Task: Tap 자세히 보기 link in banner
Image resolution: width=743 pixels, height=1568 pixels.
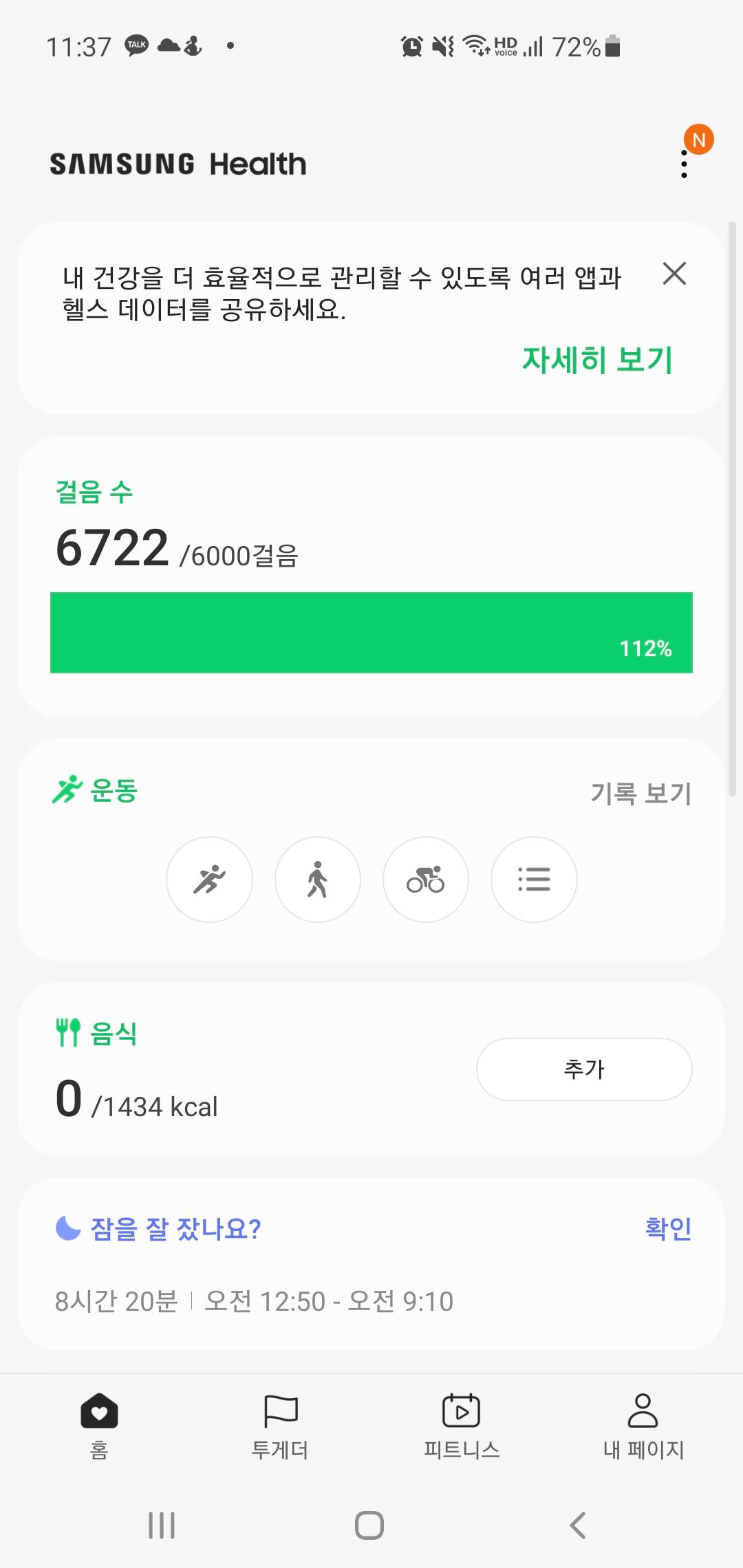Action: 596,360
